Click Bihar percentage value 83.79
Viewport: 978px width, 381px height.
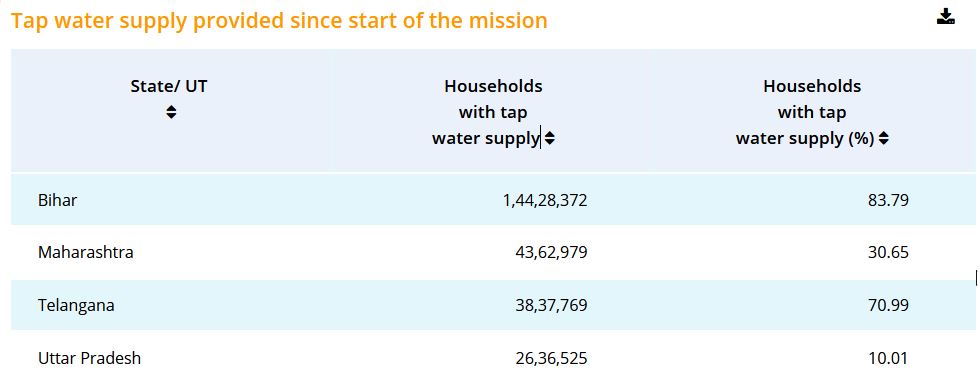click(888, 200)
